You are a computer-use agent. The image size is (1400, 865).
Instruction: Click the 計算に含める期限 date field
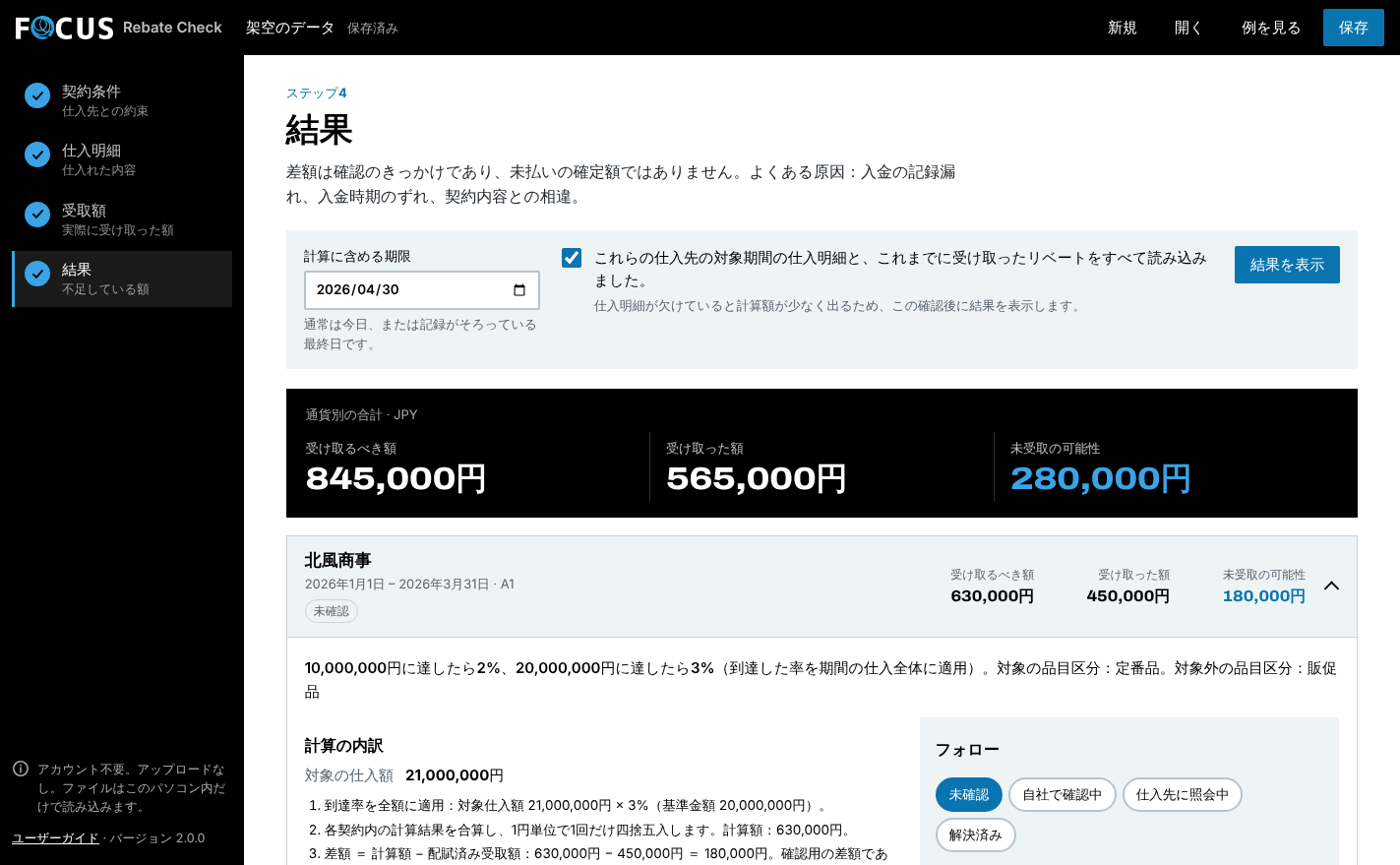point(422,290)
